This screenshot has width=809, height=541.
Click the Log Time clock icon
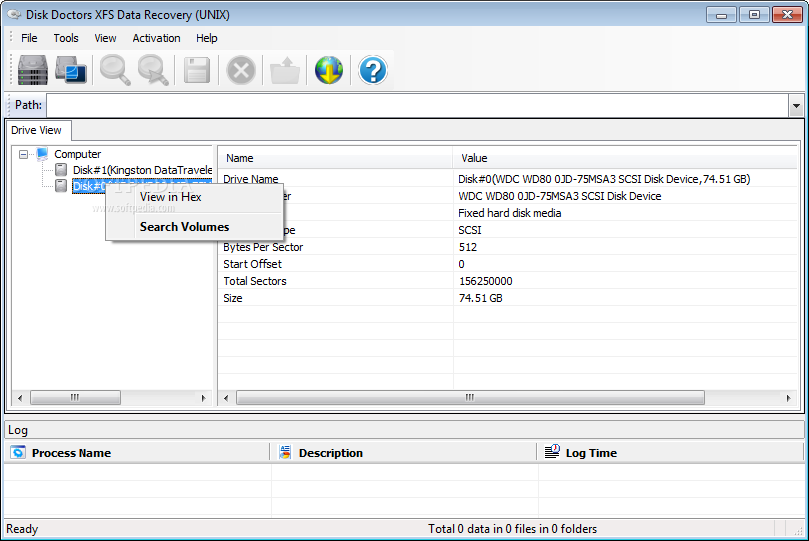(552, 452)
